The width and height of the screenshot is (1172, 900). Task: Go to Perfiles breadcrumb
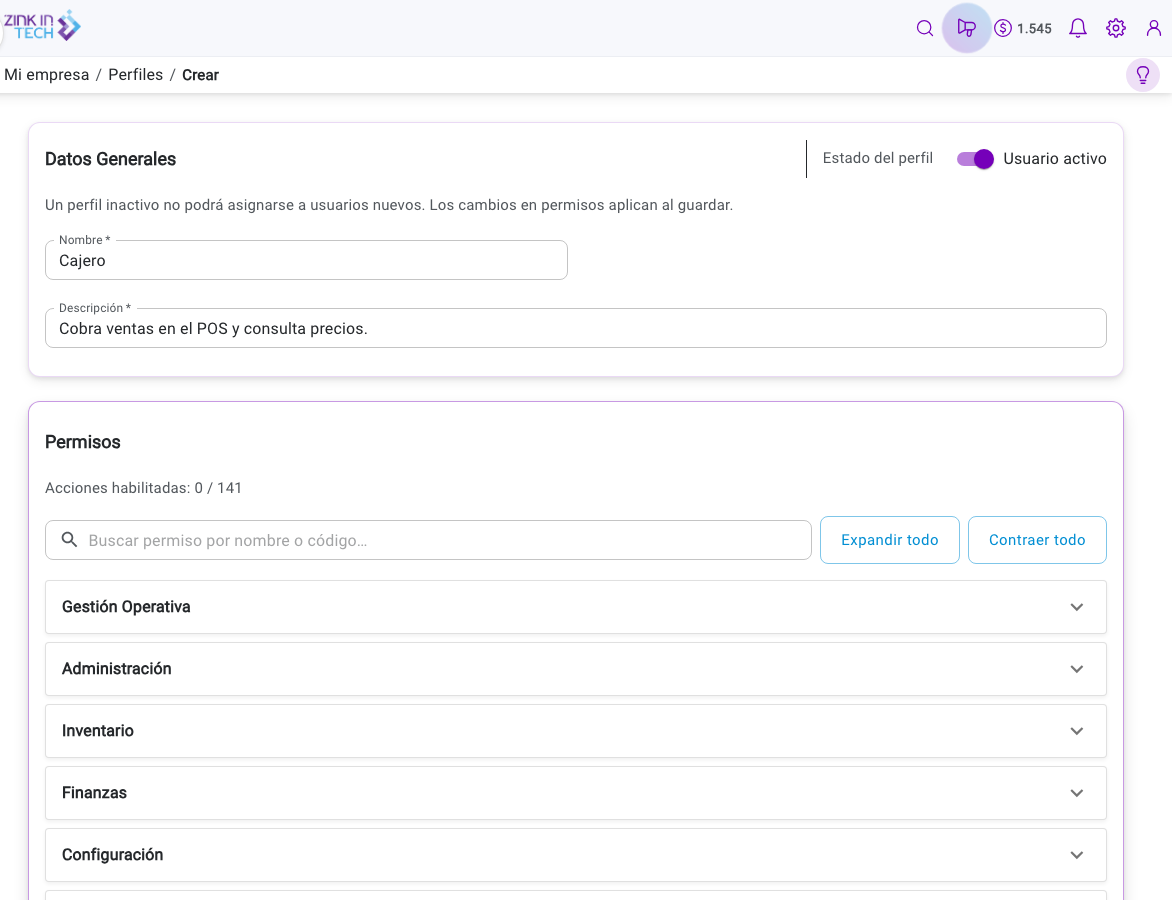[135, 75]
